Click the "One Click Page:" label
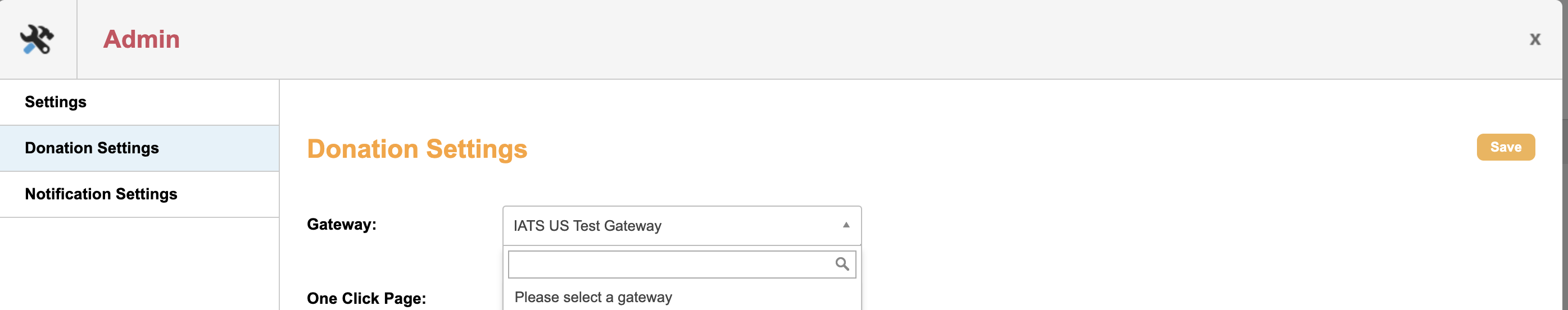 point(366,298)
